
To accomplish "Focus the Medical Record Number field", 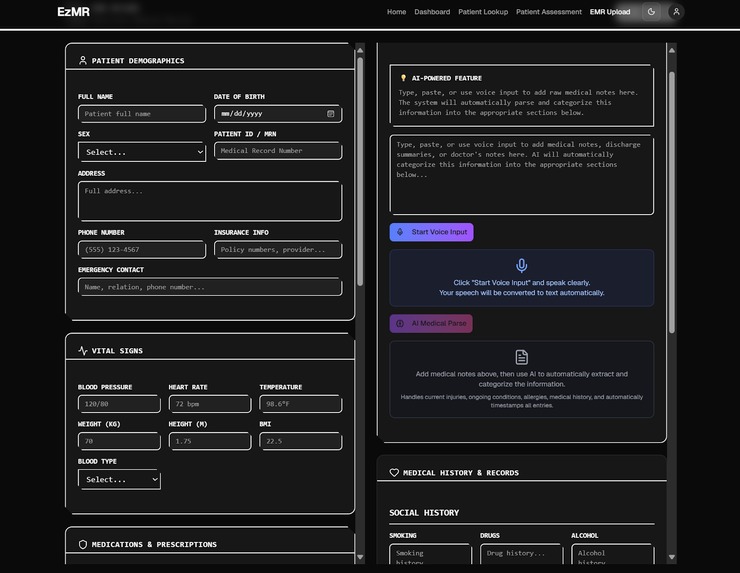I will pos(278,151).
